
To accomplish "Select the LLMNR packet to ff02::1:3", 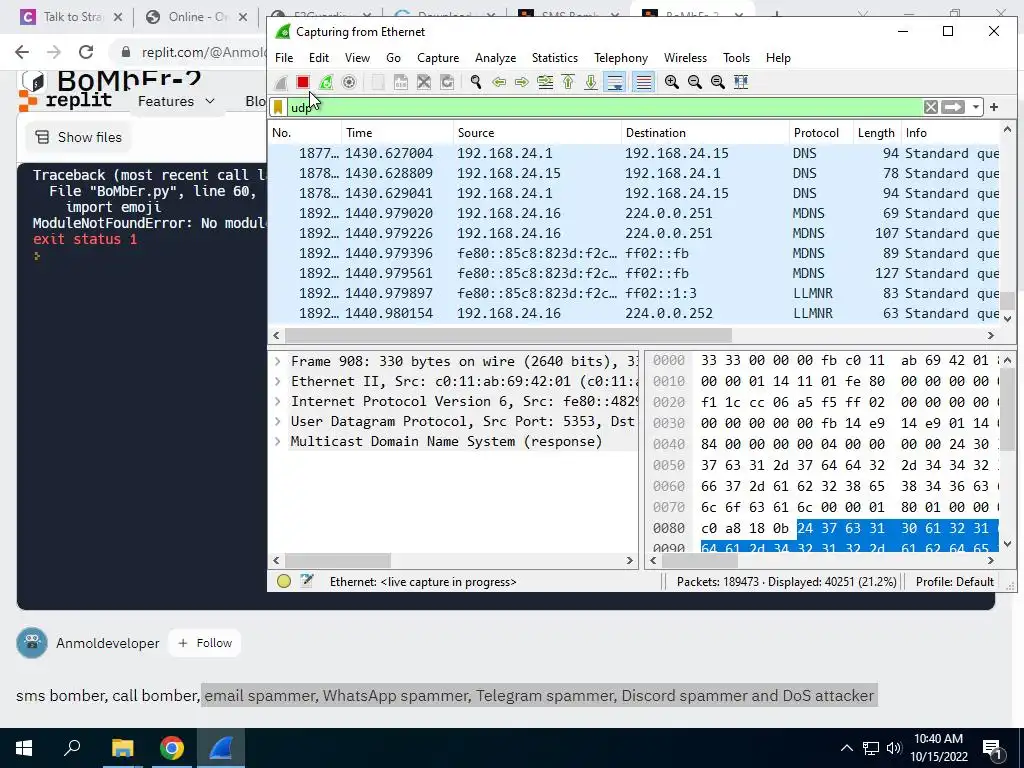I will [633, 294].
